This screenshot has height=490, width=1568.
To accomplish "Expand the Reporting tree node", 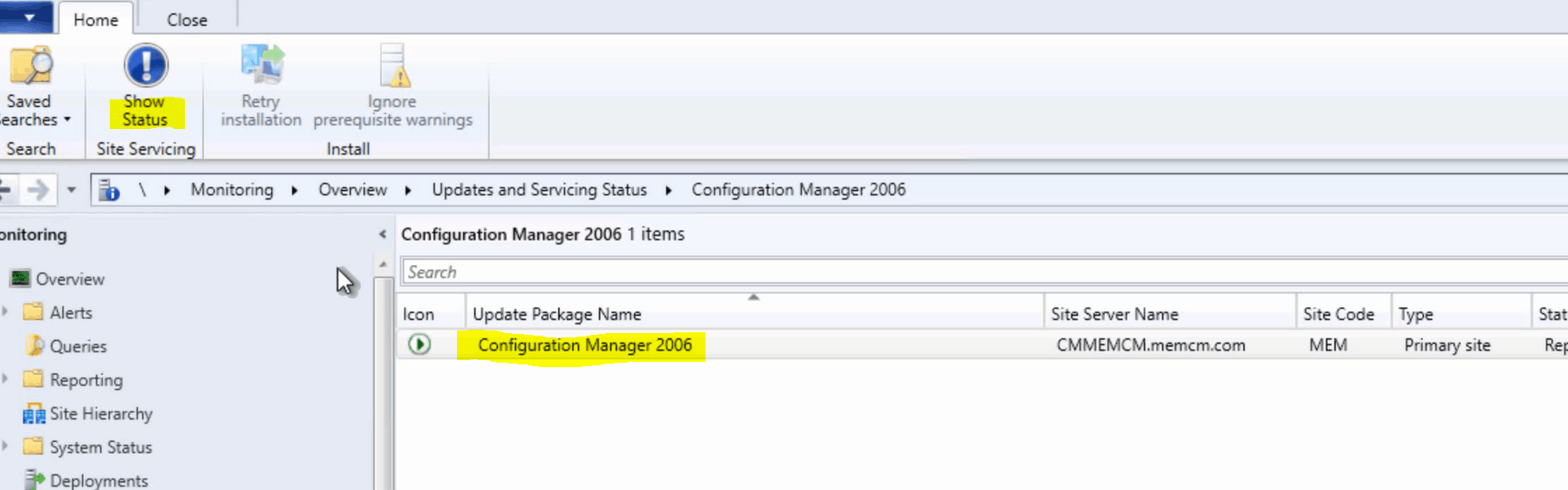I will (5, 378).
